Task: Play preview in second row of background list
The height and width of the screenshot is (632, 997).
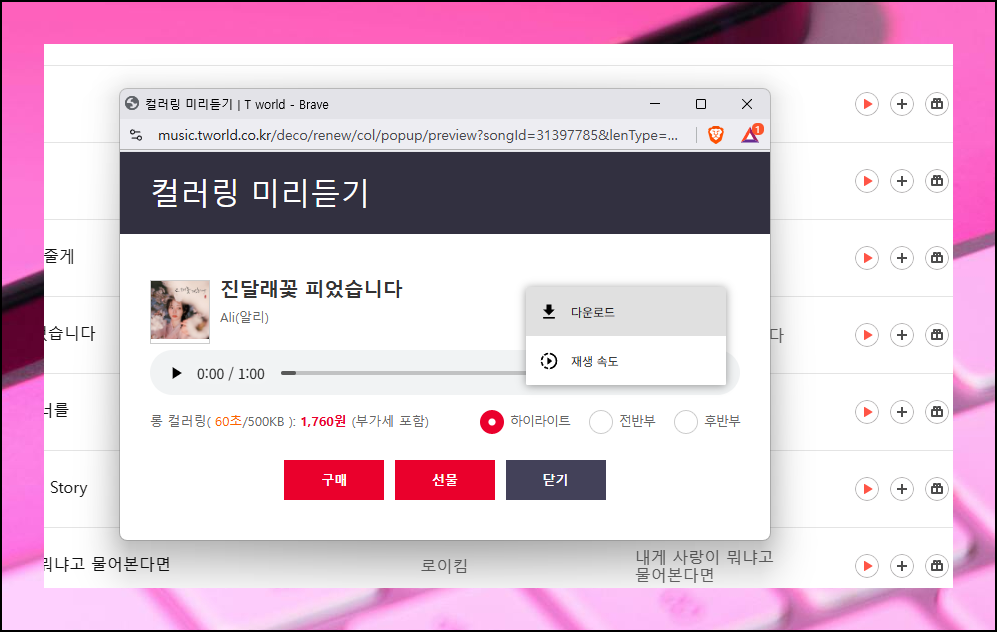Action: [x=867, y=181]
